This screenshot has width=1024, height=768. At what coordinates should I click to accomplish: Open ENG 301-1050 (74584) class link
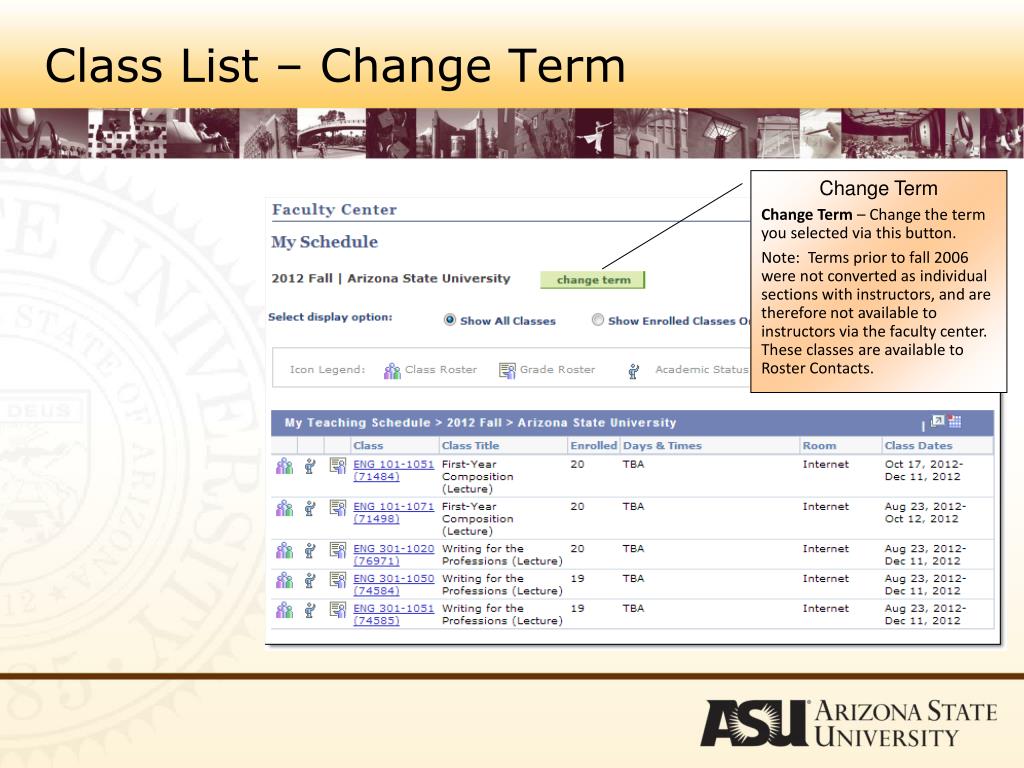pyautogui.click(x=393, y=584)
